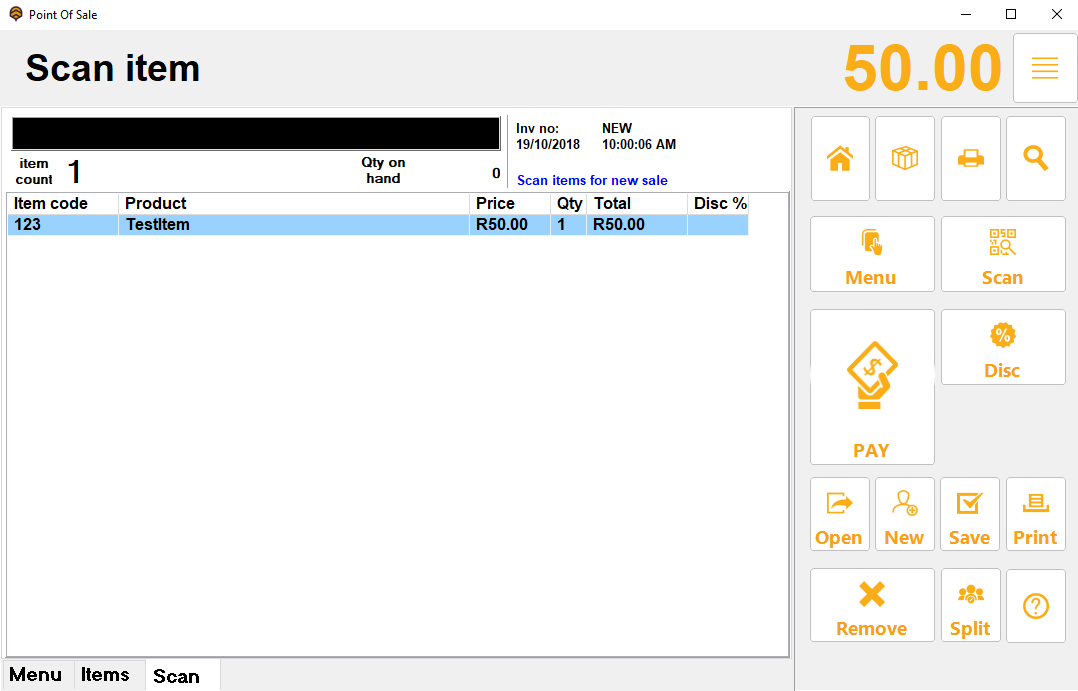Switch to the Menu tab
This screenshot has height=691, width=1078.
36,675
